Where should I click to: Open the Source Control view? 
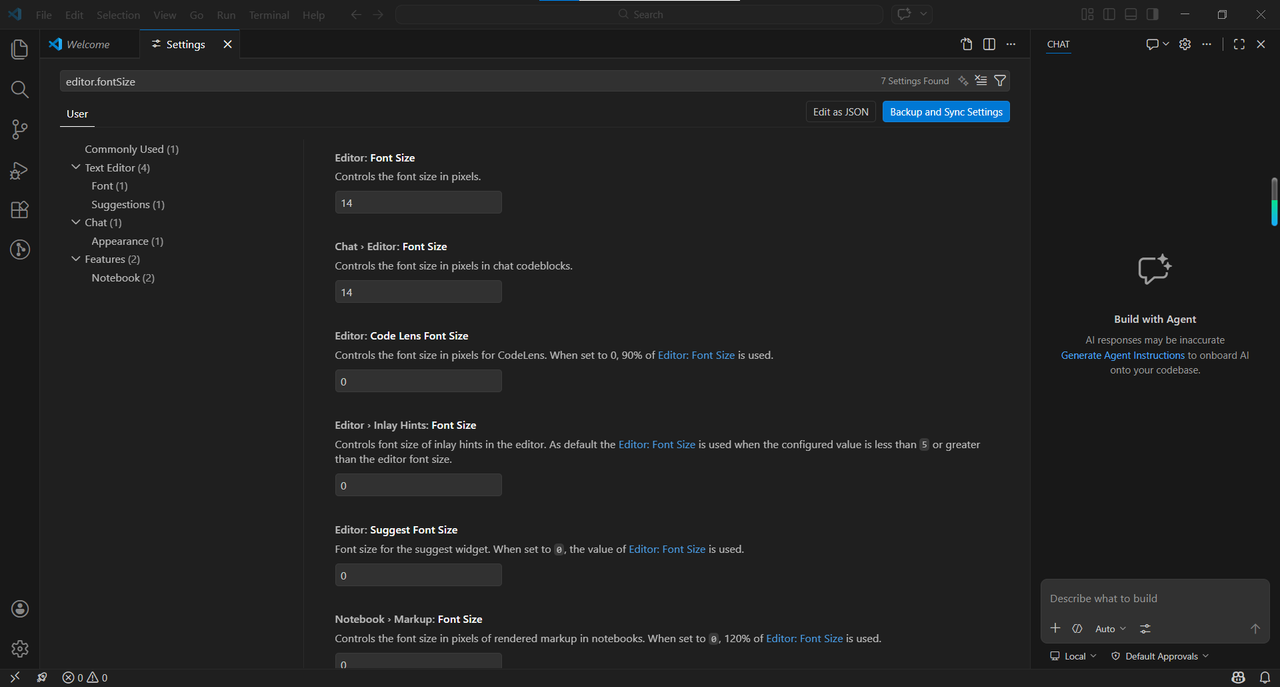(x=19, y=129)
